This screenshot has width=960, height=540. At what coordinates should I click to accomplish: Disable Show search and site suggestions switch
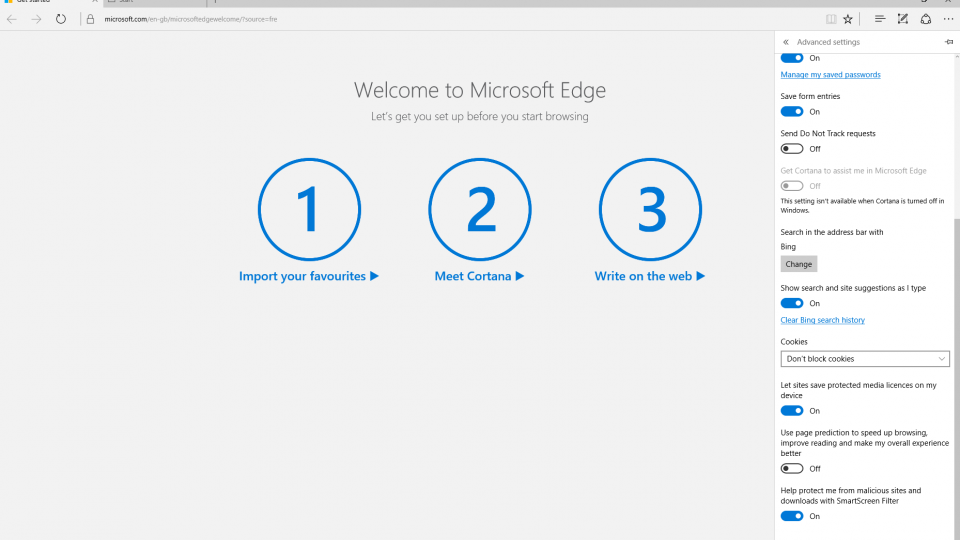pos(792,303)
